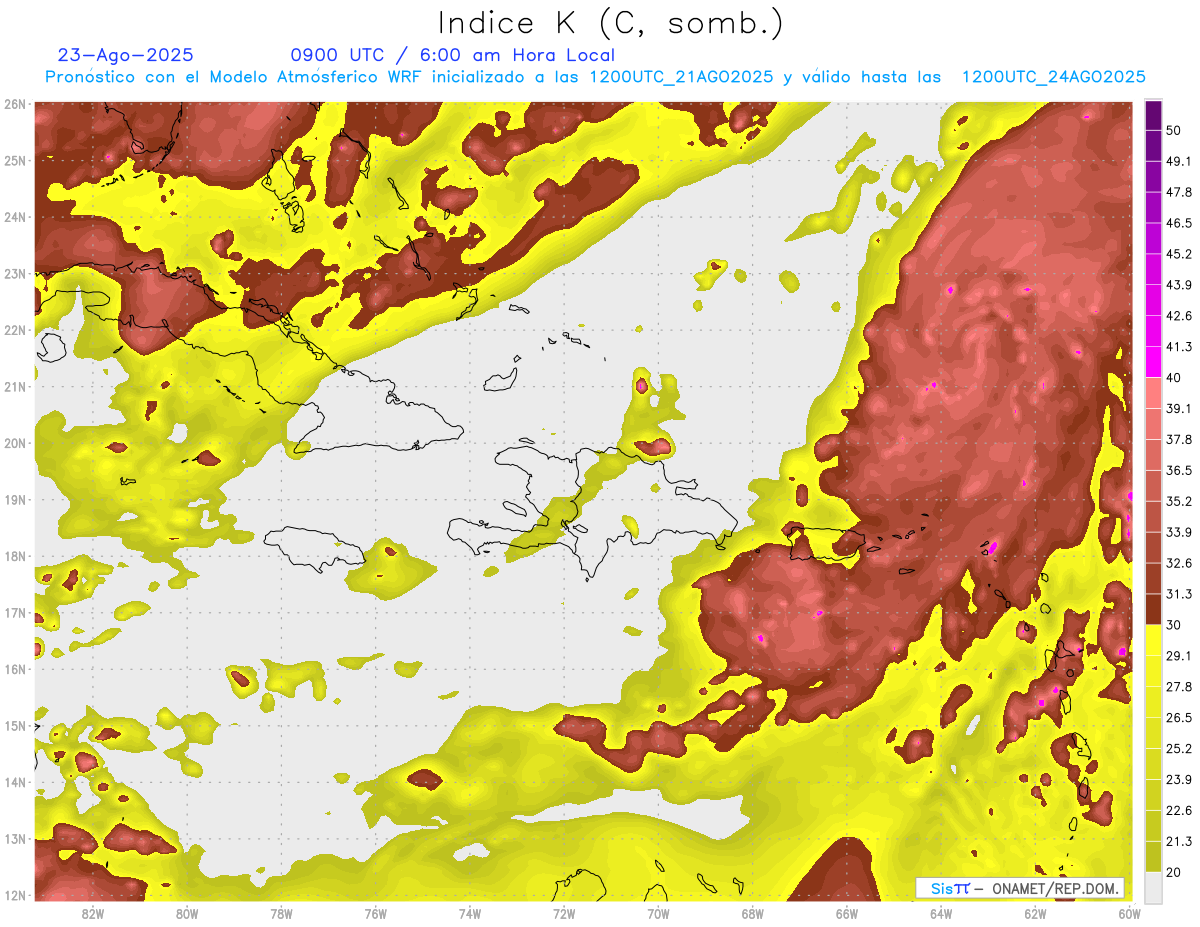Click the longitude label '68W'
Viewport: 1200px width, 927px height.
point(753,914)
